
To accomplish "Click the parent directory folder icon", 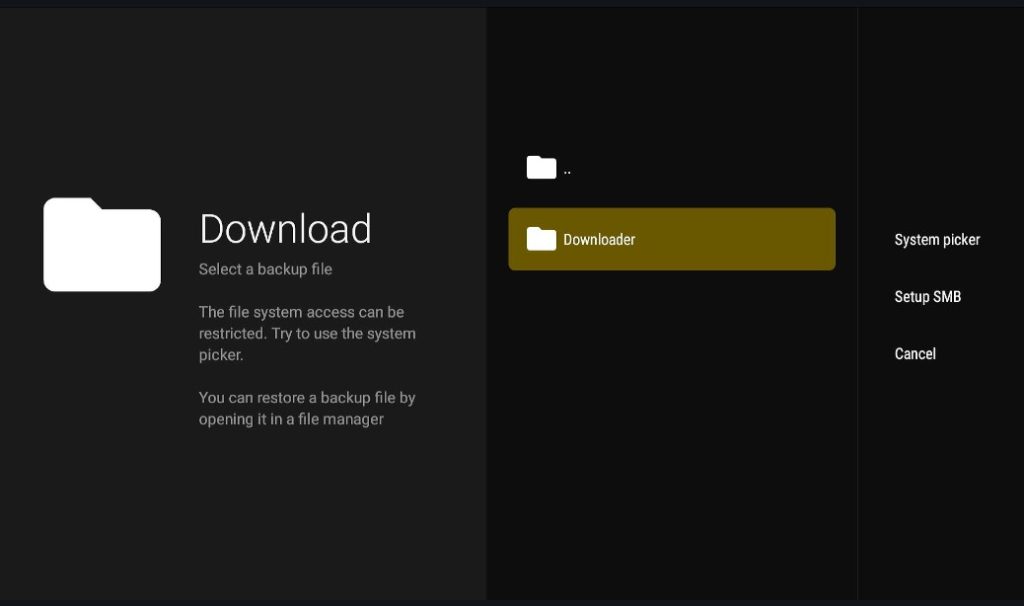I will click(541, 167).
